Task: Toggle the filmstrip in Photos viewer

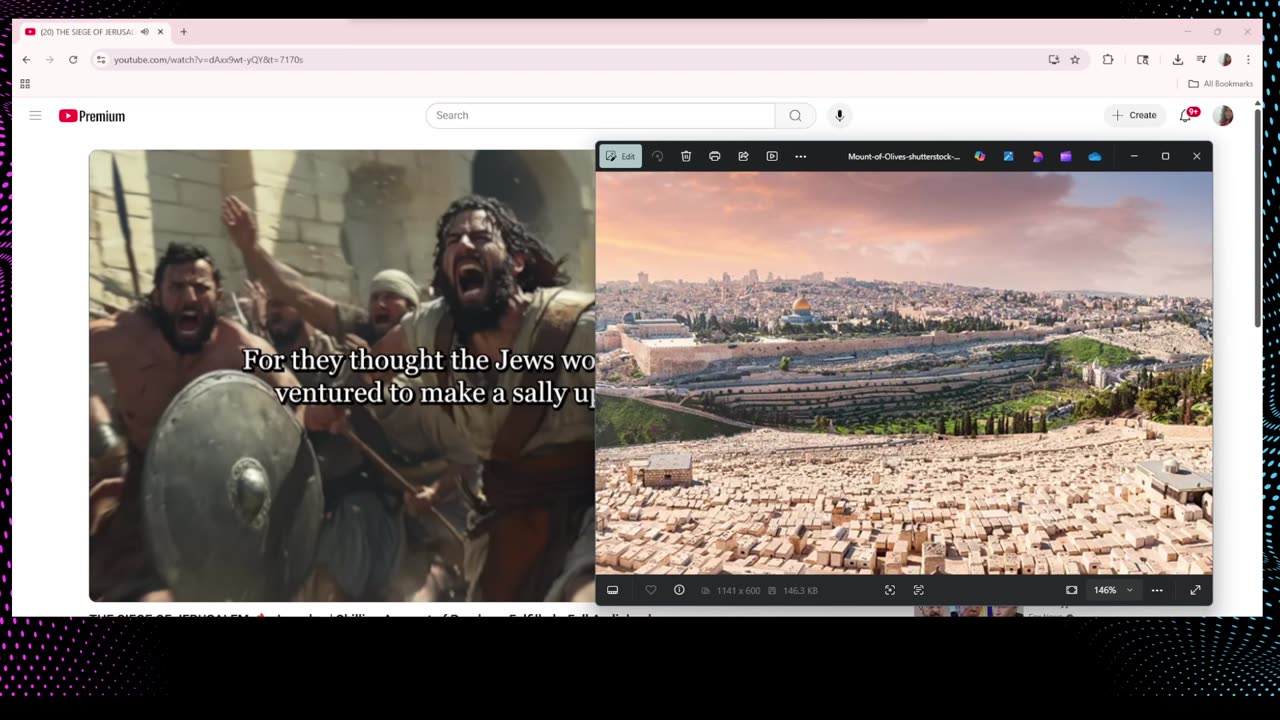Action: point(613,590)
